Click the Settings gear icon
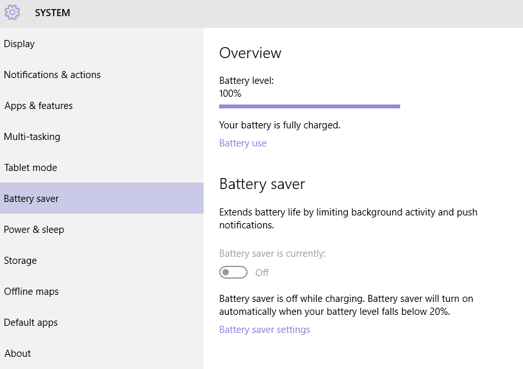This screenshot has height=369, width=523. click(x=12, y=12)
